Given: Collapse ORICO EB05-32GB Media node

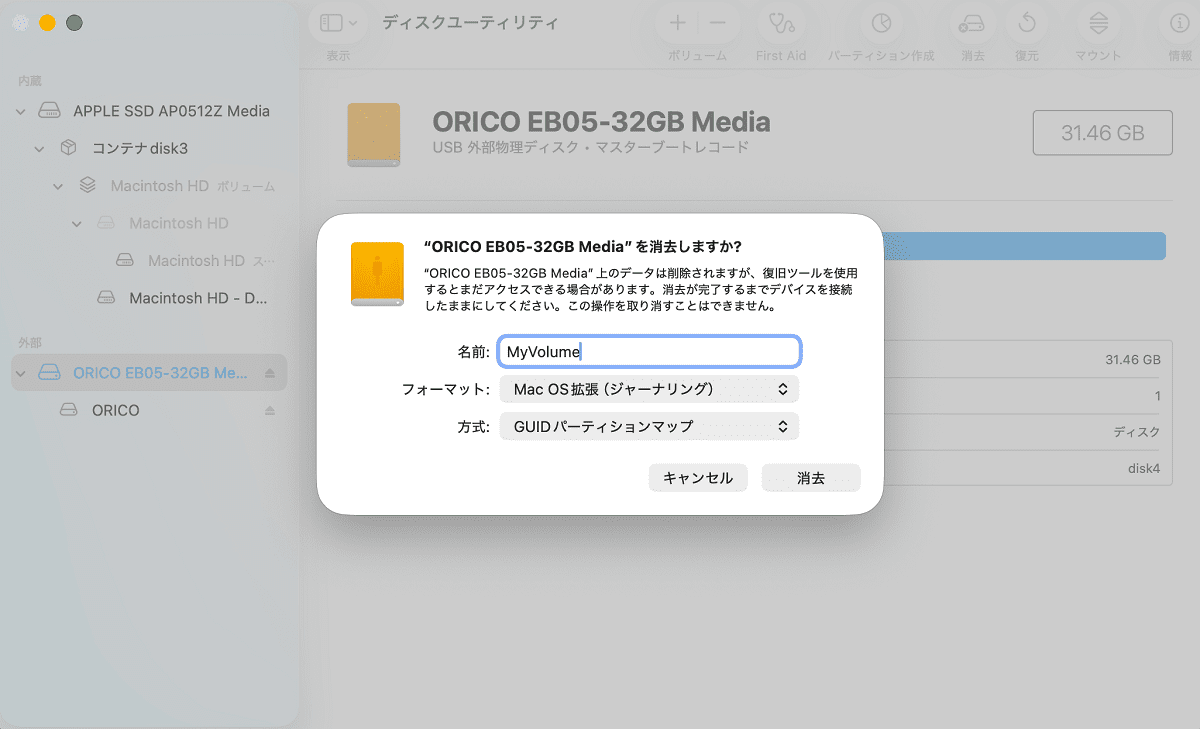Looking at the screenshot, I should (21, 373).
